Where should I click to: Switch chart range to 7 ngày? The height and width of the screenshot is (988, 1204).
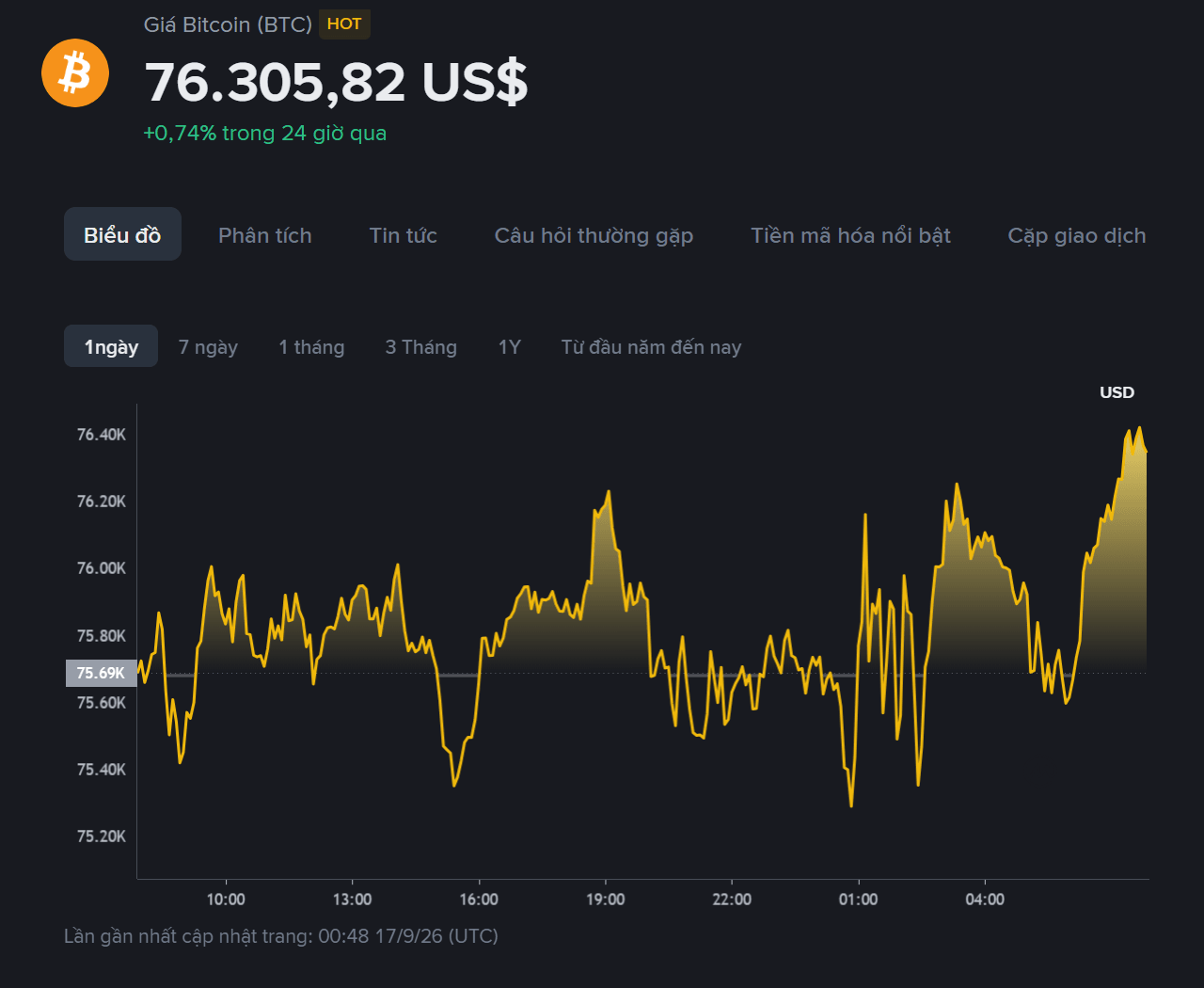click(x=208, y=347)
